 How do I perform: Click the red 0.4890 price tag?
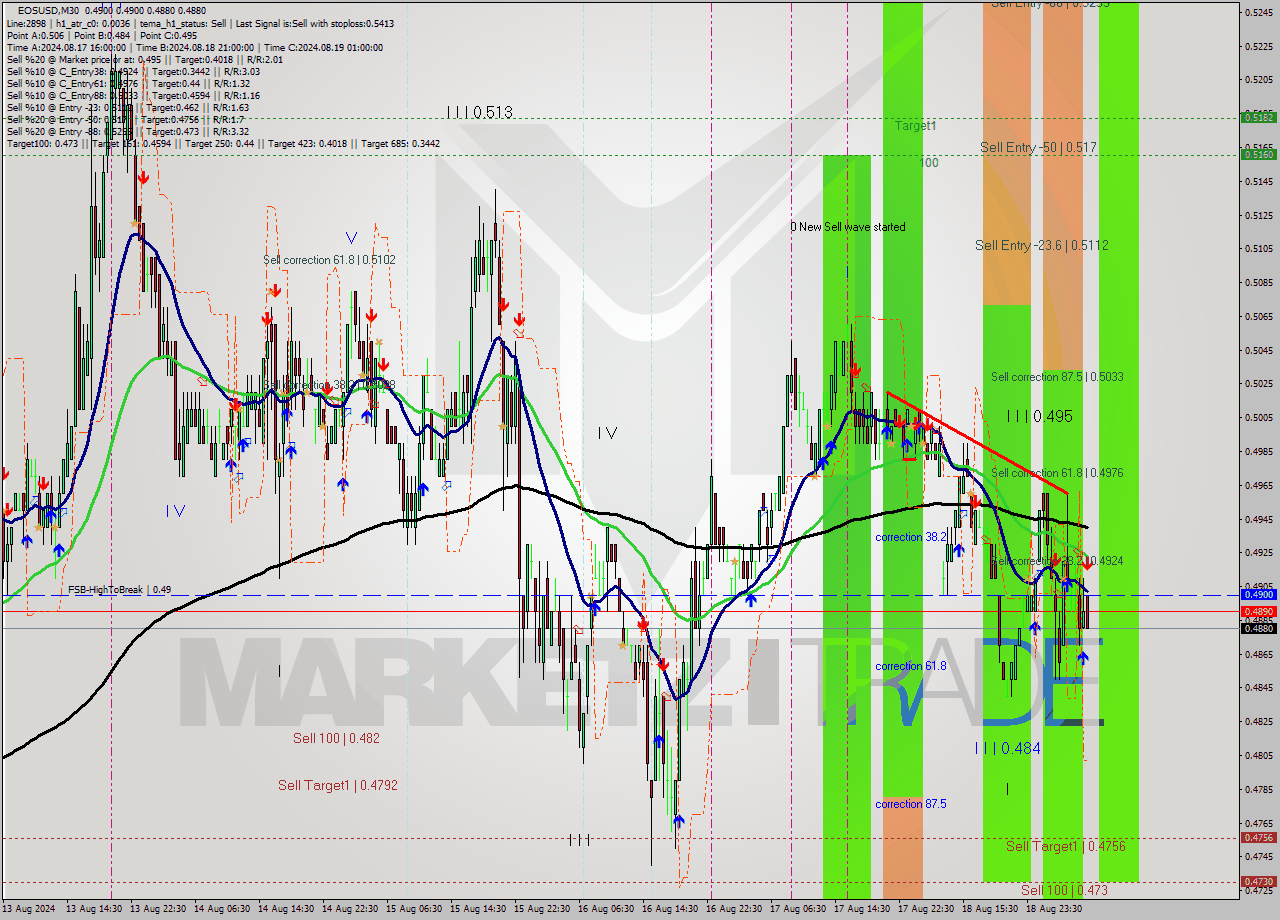point(1258,611)
